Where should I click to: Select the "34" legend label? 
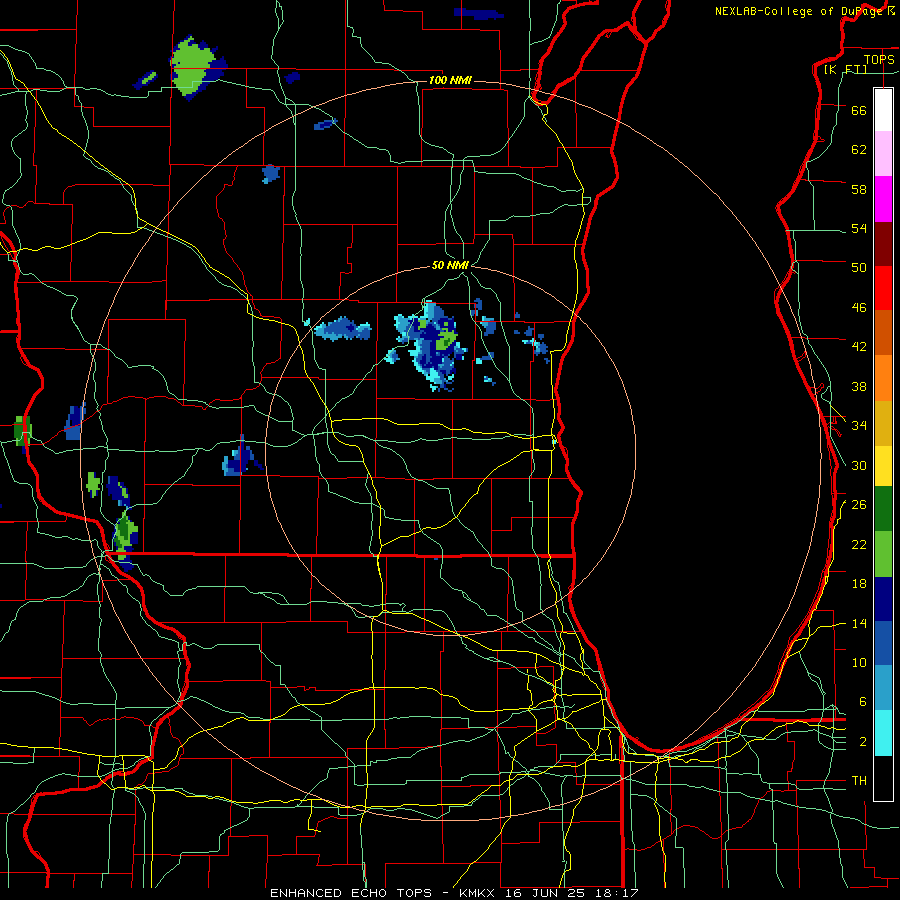(x=859, y=426)
